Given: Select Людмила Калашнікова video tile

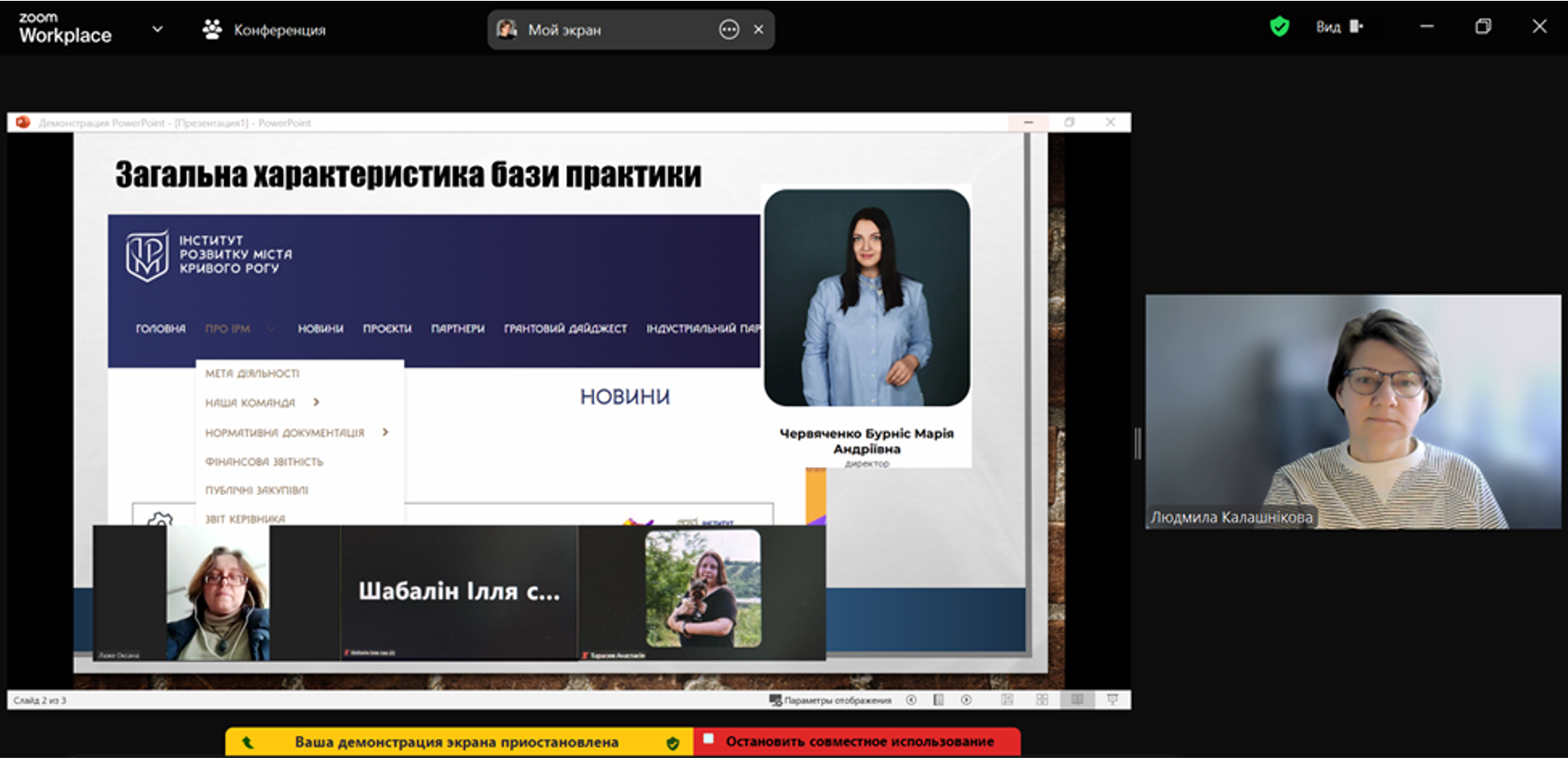Looking at the screenshot, I should [1352, 411].
